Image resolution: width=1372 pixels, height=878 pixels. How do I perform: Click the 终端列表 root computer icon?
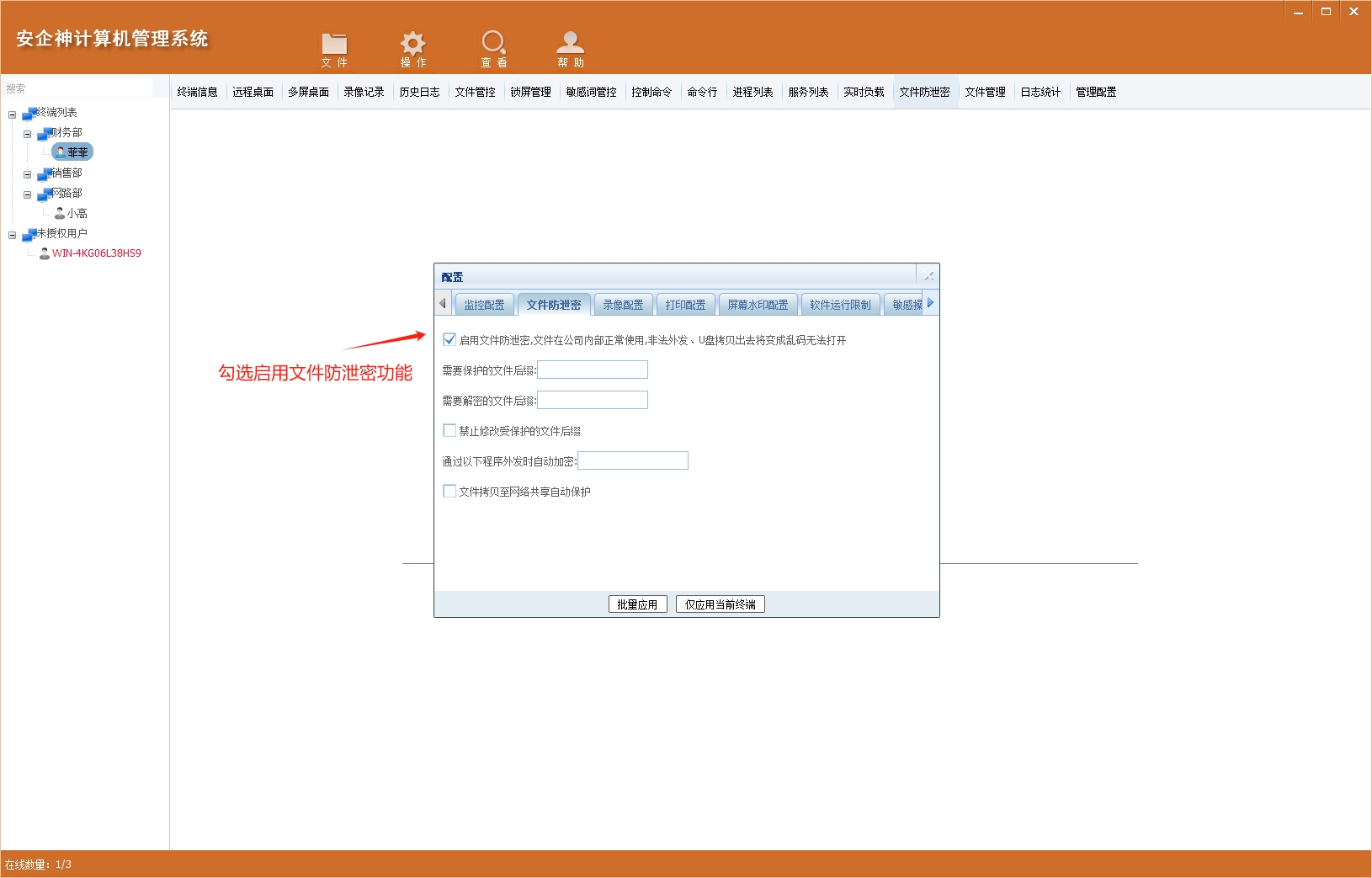(30, 113)
